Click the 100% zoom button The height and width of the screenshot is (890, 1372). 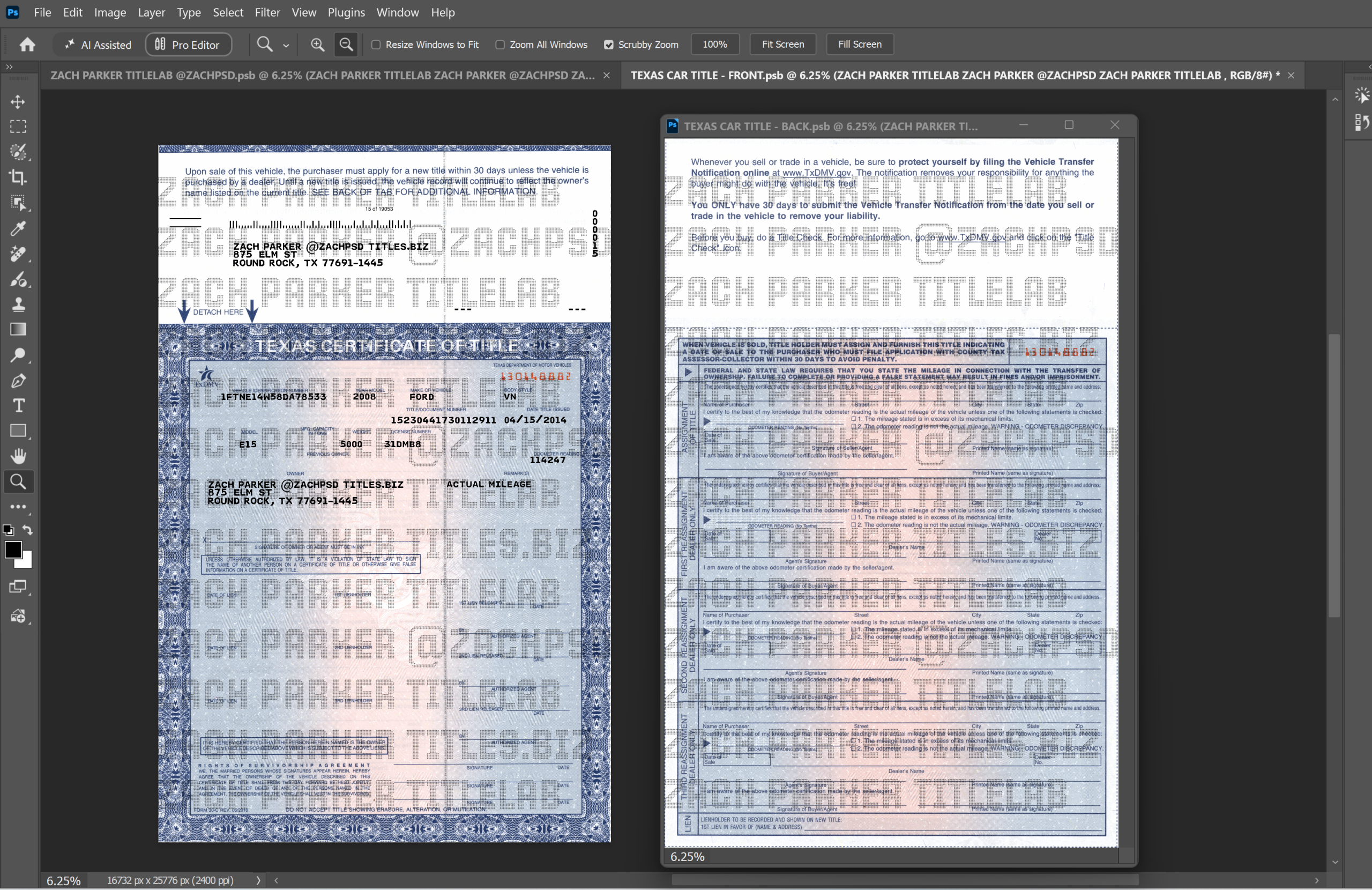(715, 44)
